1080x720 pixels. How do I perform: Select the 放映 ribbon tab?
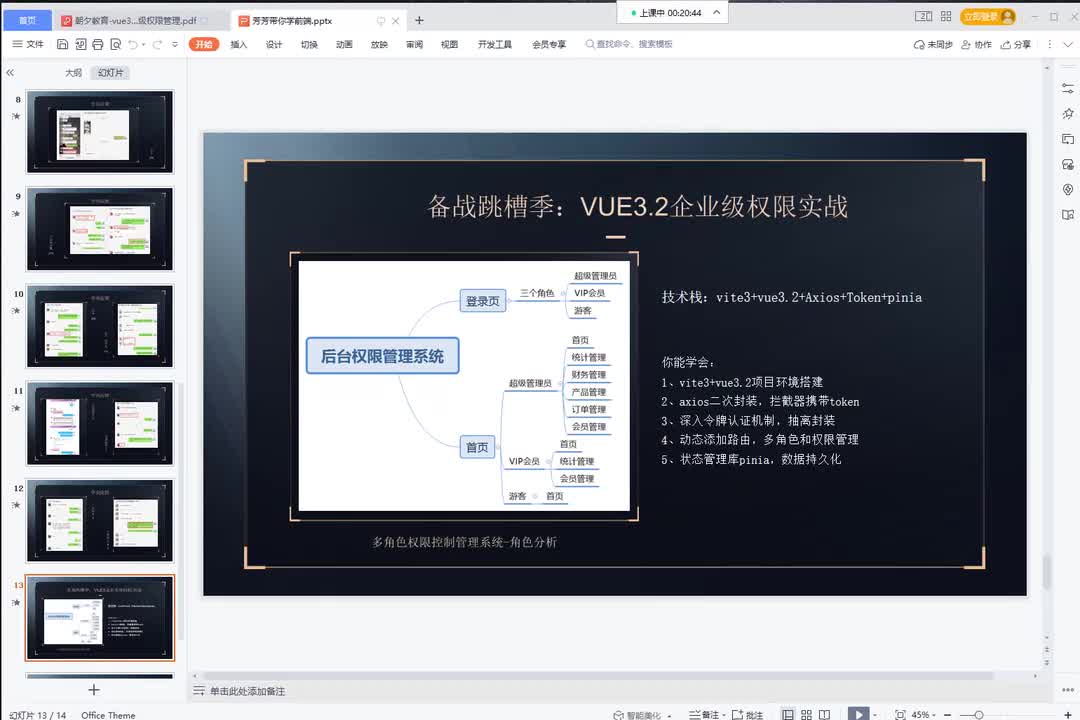click(x=379, y=44)
